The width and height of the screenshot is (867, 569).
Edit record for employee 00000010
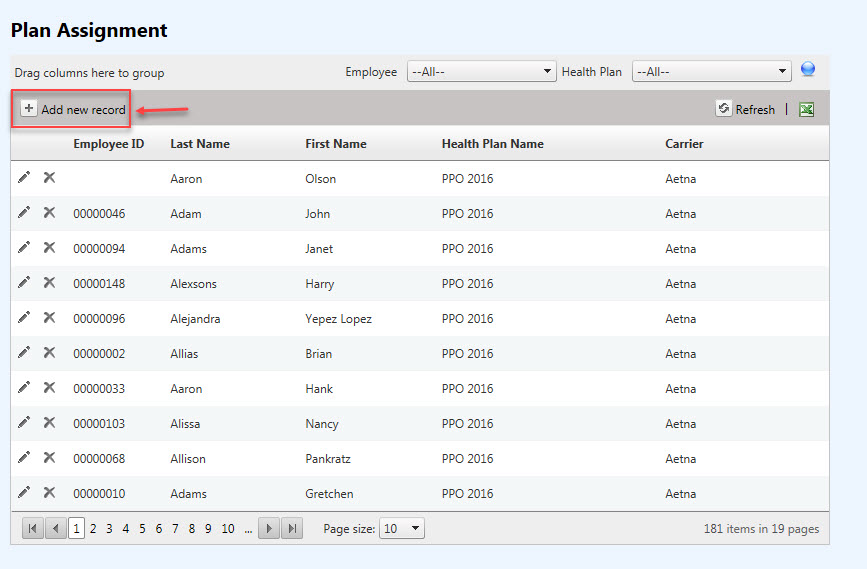24,492
